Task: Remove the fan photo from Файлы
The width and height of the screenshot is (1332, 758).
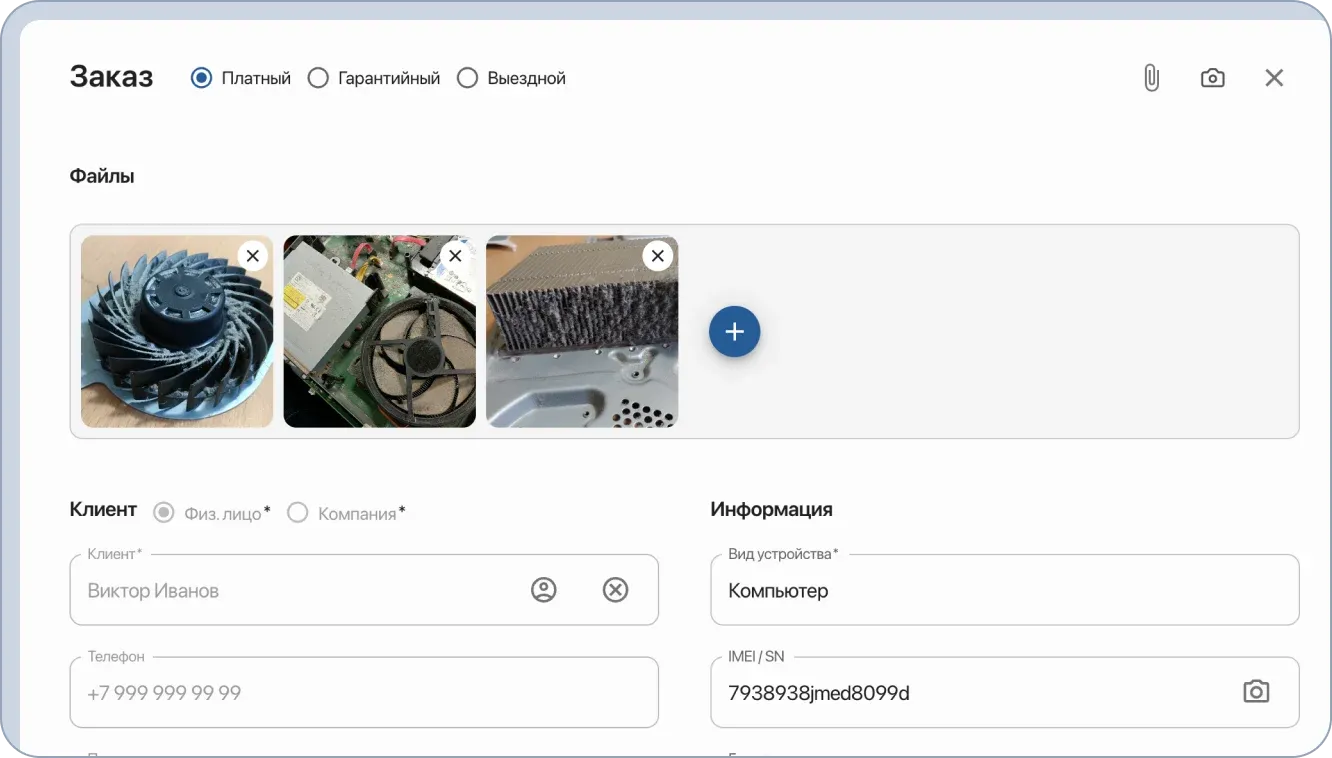Action: (x=252, y=255)
